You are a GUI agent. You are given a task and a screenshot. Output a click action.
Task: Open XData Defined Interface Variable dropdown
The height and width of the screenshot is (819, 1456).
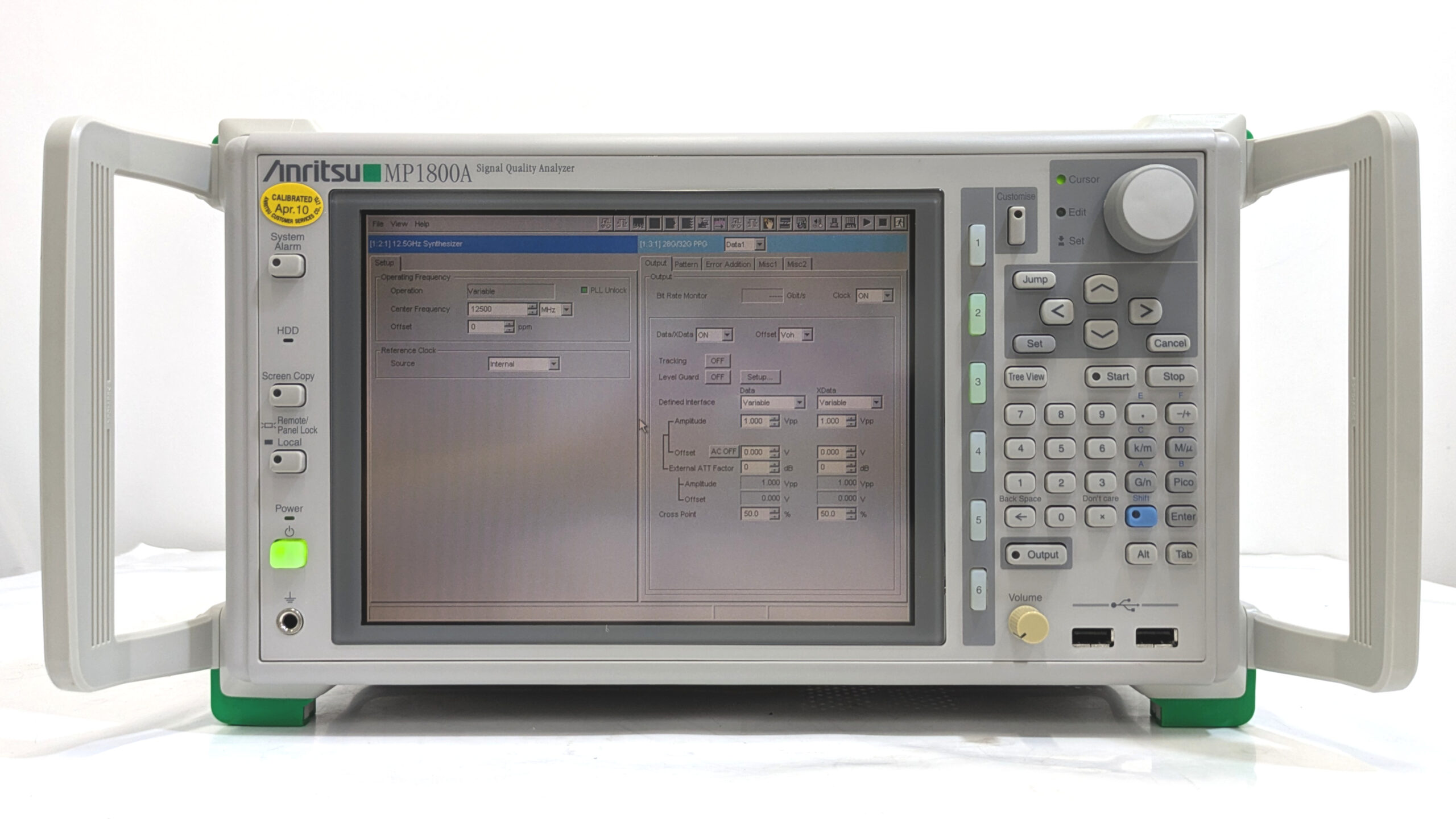tap(850, 403)
